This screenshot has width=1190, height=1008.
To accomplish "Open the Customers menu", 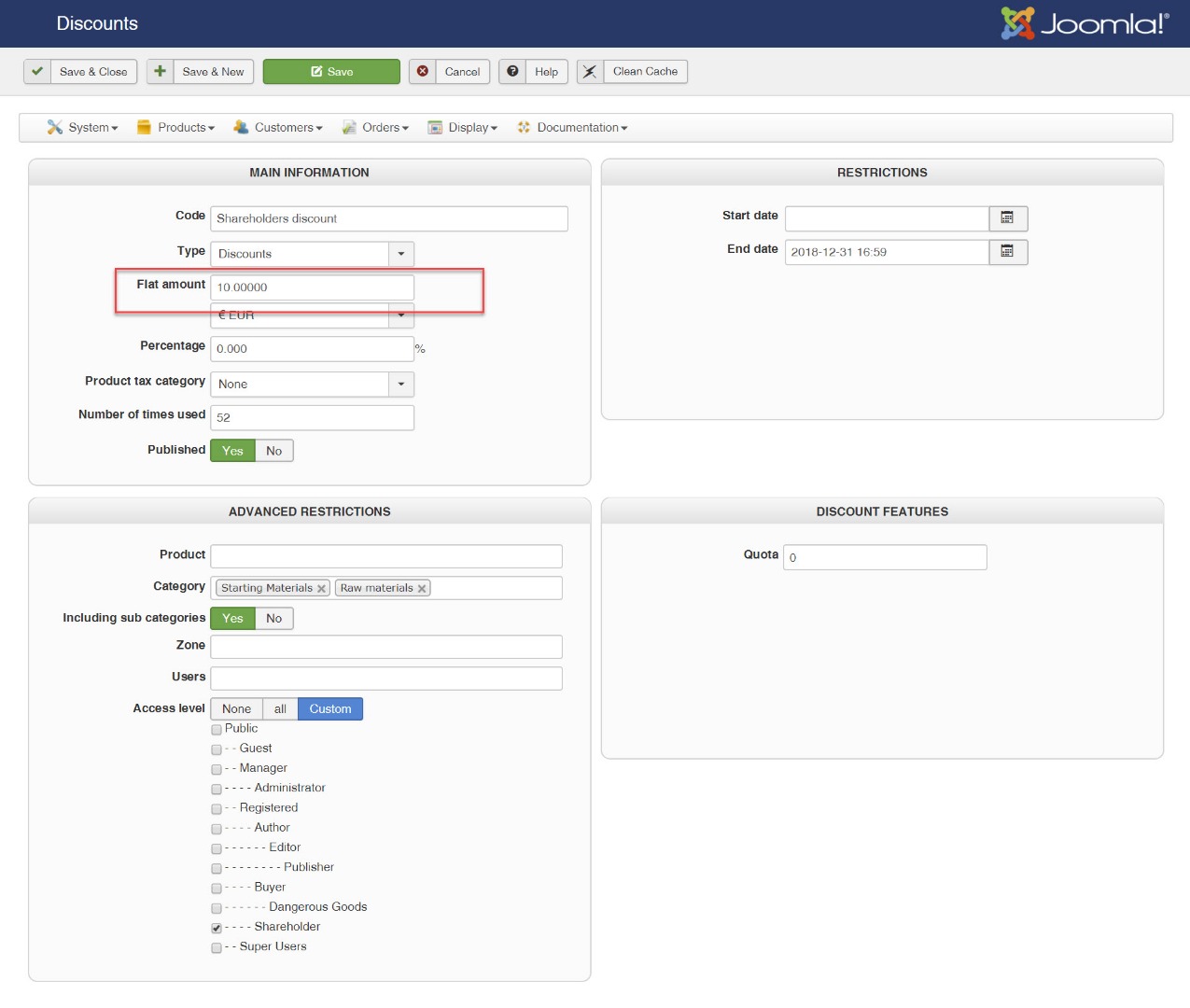I will click(x=278, y=128).
